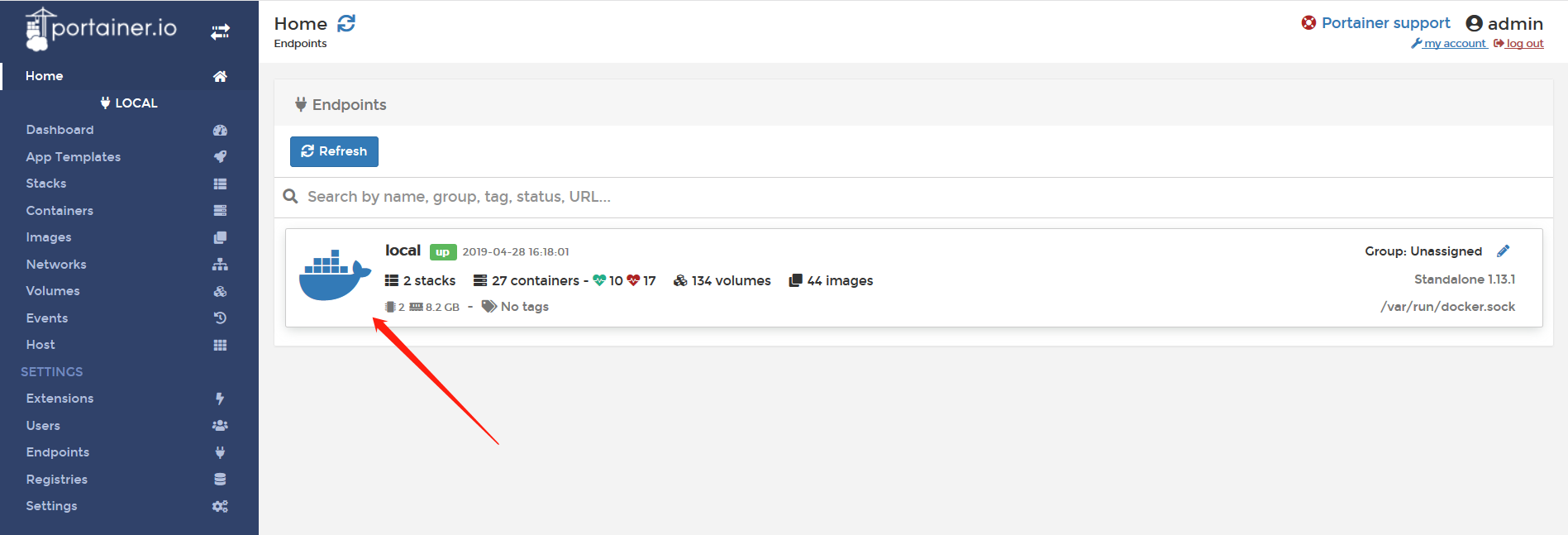
Task: Click the log out link
Action: point(1518,44)
